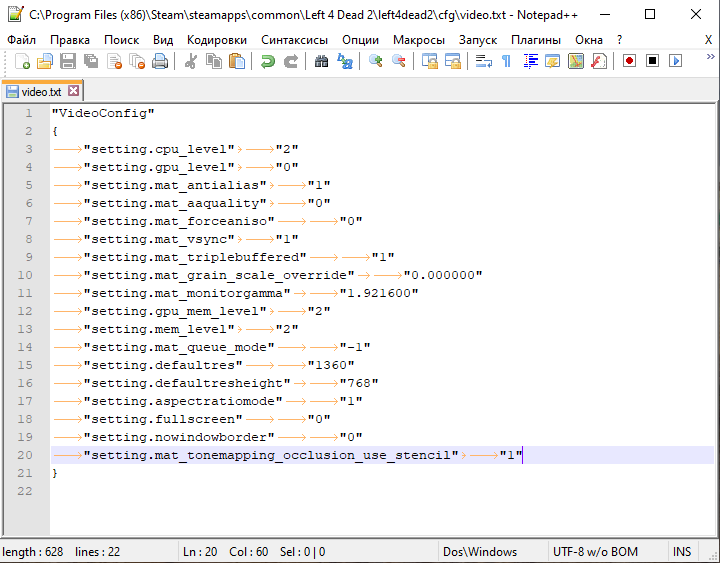Image resolution: width=720 pixels, height=563 pixels.
Task: Print the document with printer icon
Action: 160,61
